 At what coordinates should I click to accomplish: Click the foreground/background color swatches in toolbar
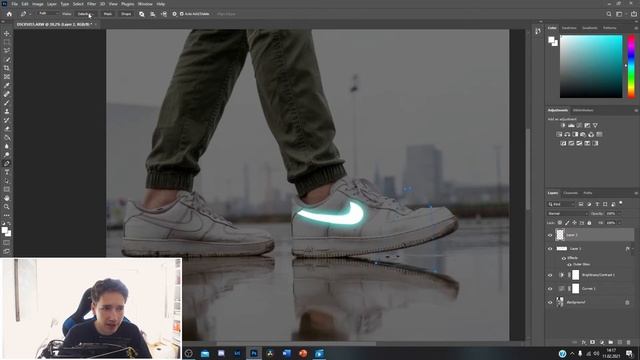pyautogui.click(x=7, y=232)
